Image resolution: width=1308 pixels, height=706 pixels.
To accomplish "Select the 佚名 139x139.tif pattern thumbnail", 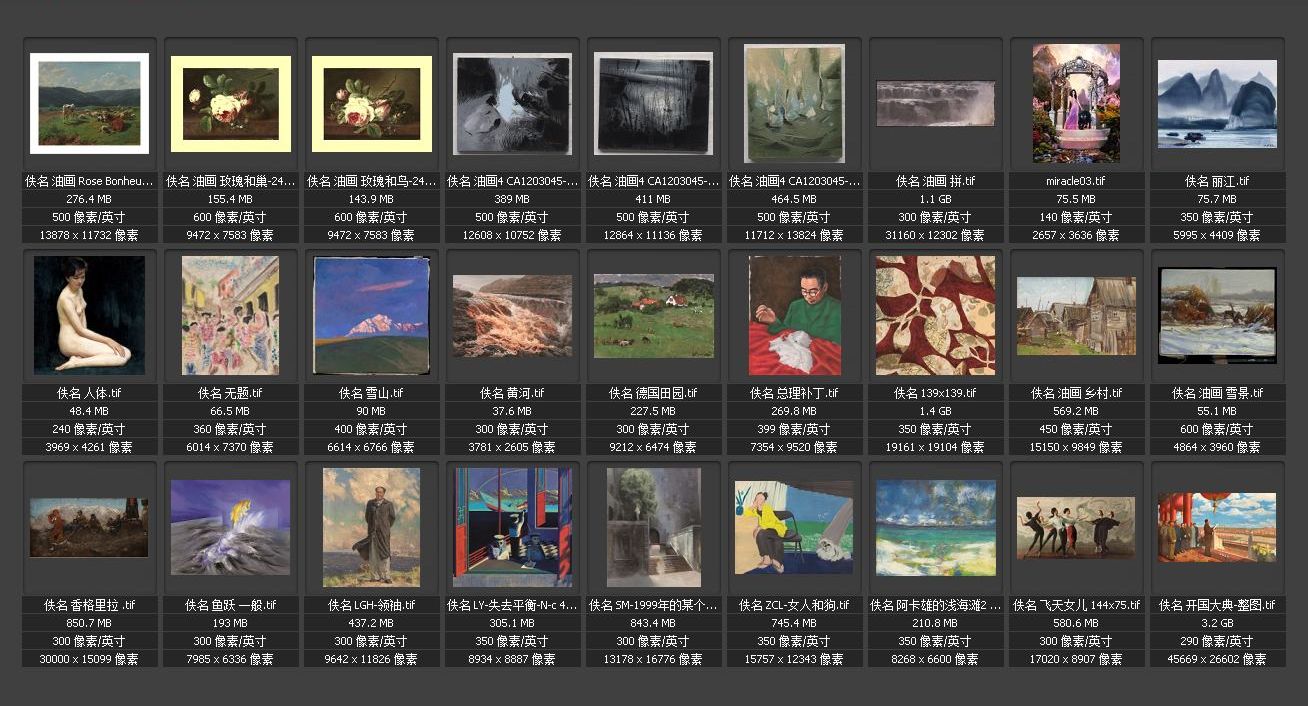I will tap(935, 315).
